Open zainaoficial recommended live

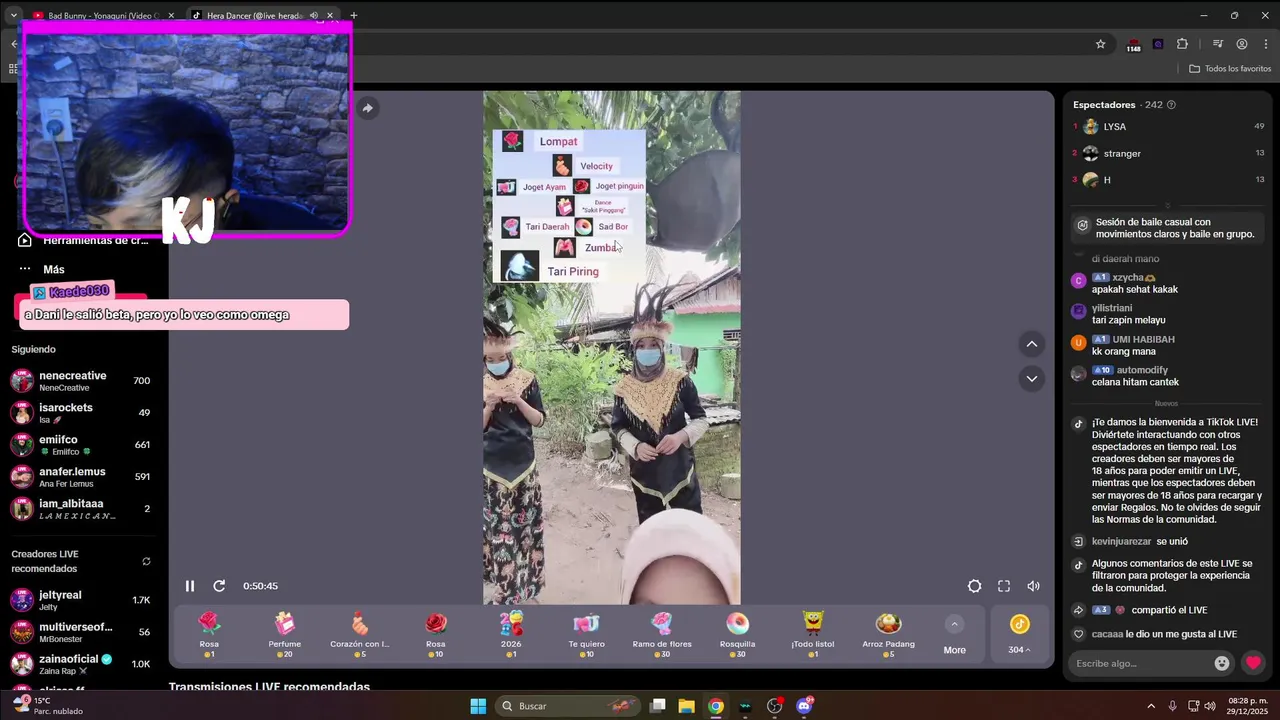click(80, 664)
